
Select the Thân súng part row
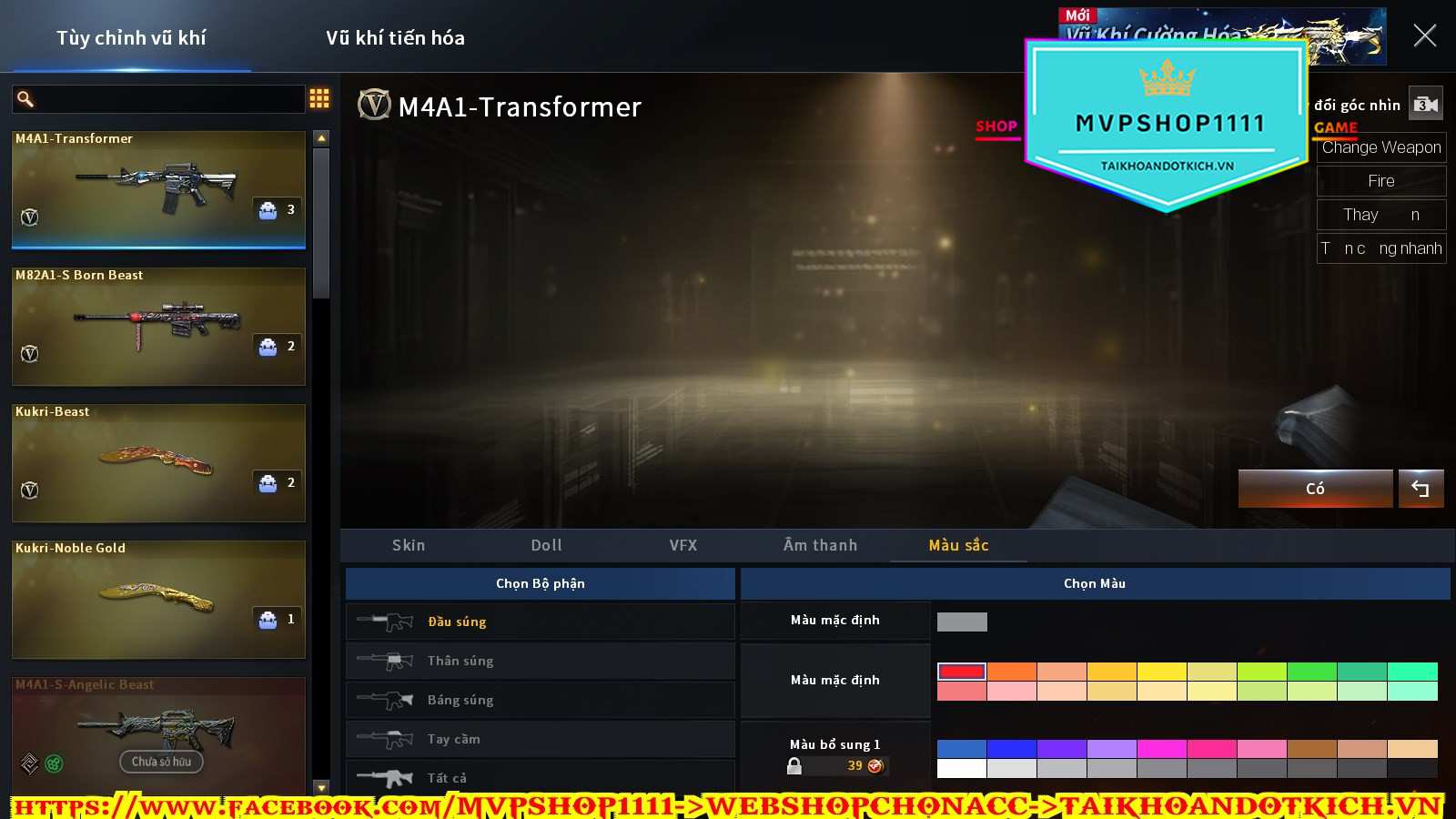540,661
